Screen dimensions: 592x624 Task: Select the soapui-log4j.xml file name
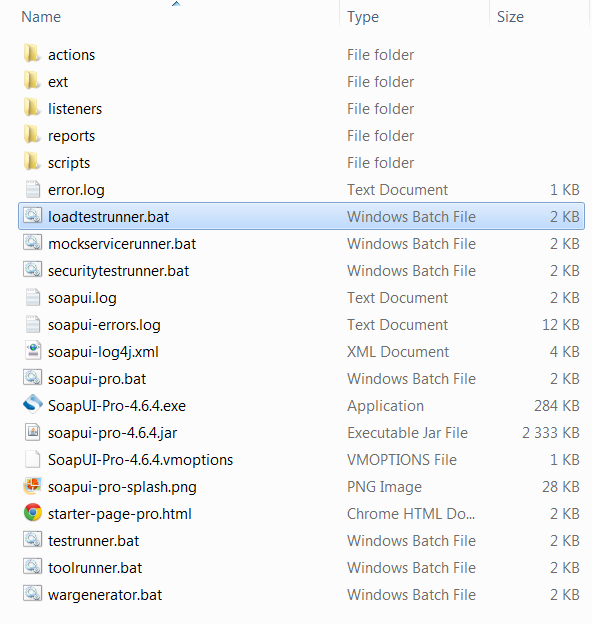pyautogui.click(x=103, y=352)
